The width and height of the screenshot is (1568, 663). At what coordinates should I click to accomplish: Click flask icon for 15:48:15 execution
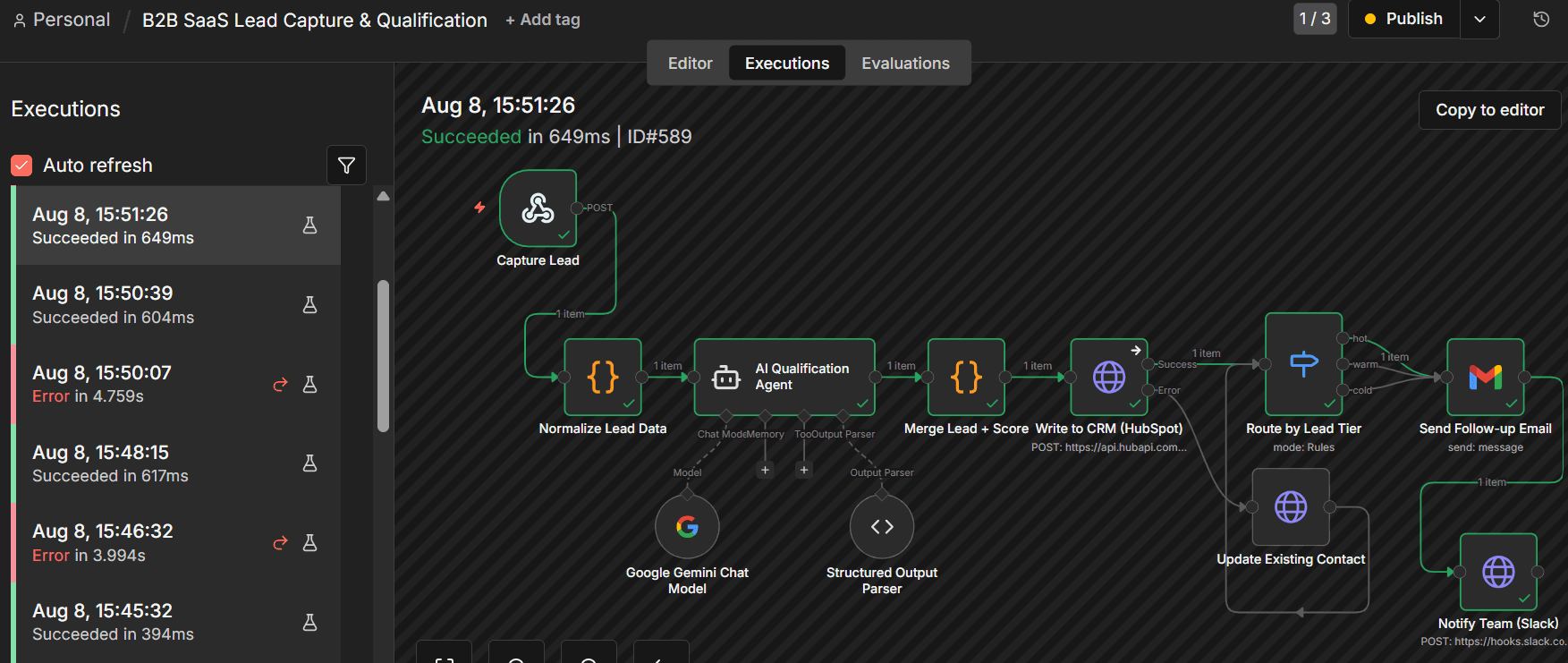pos(310,463)
